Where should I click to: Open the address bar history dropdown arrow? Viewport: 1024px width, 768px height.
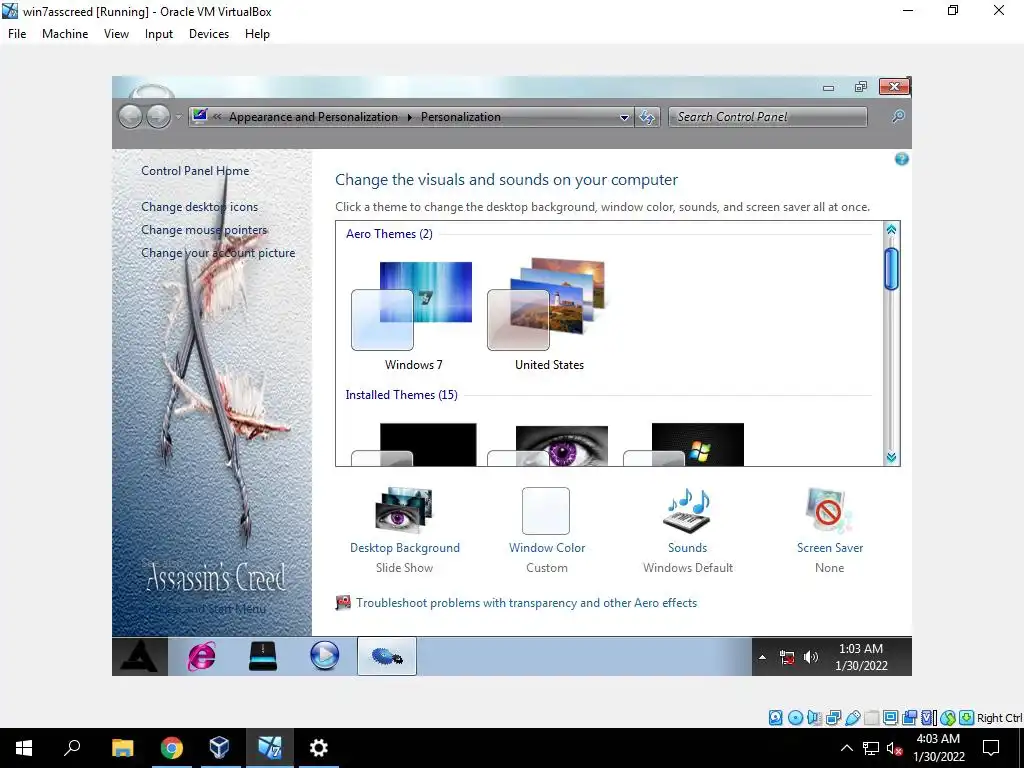624,118
